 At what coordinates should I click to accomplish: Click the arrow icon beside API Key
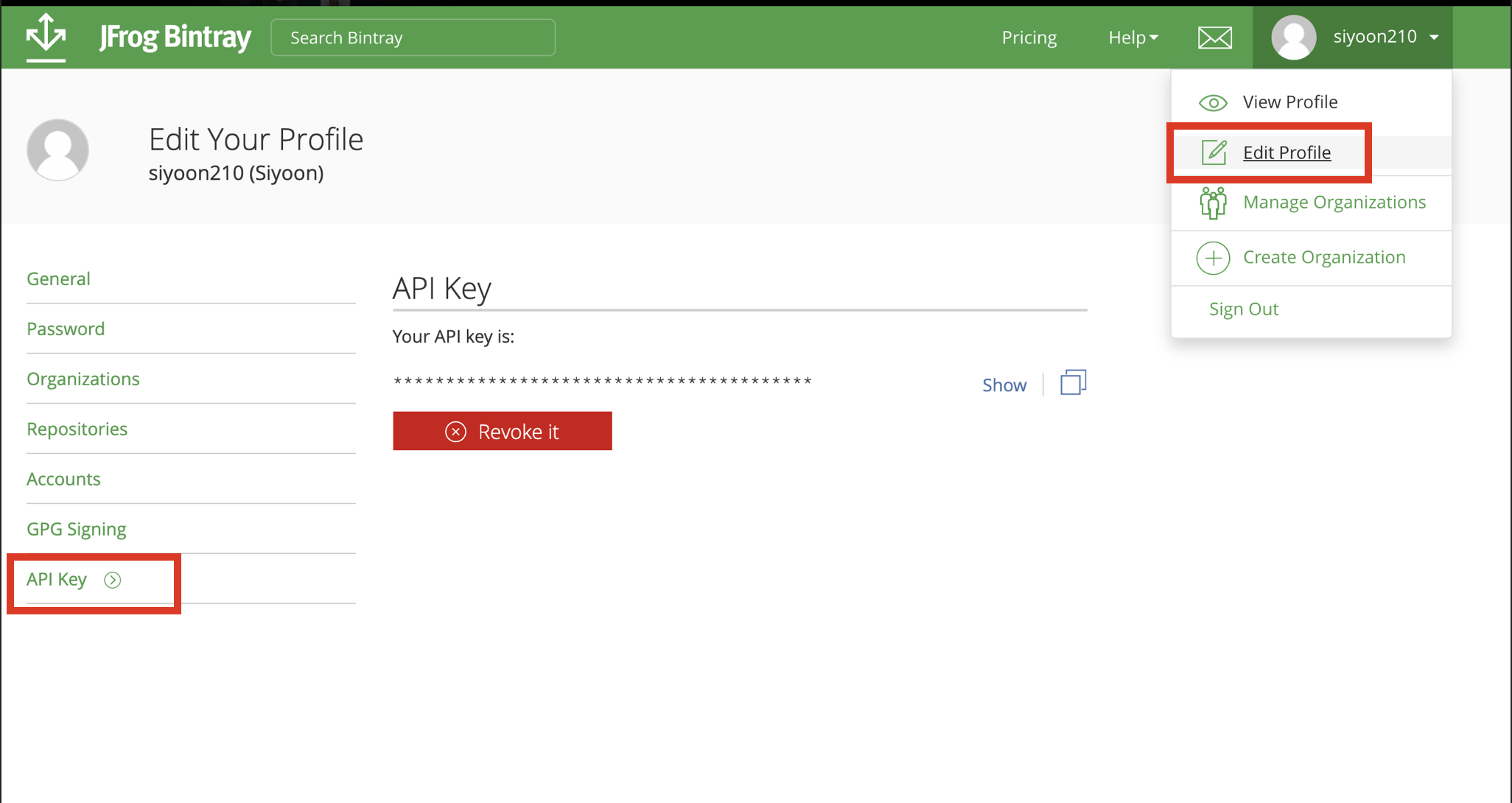point(113,581)
